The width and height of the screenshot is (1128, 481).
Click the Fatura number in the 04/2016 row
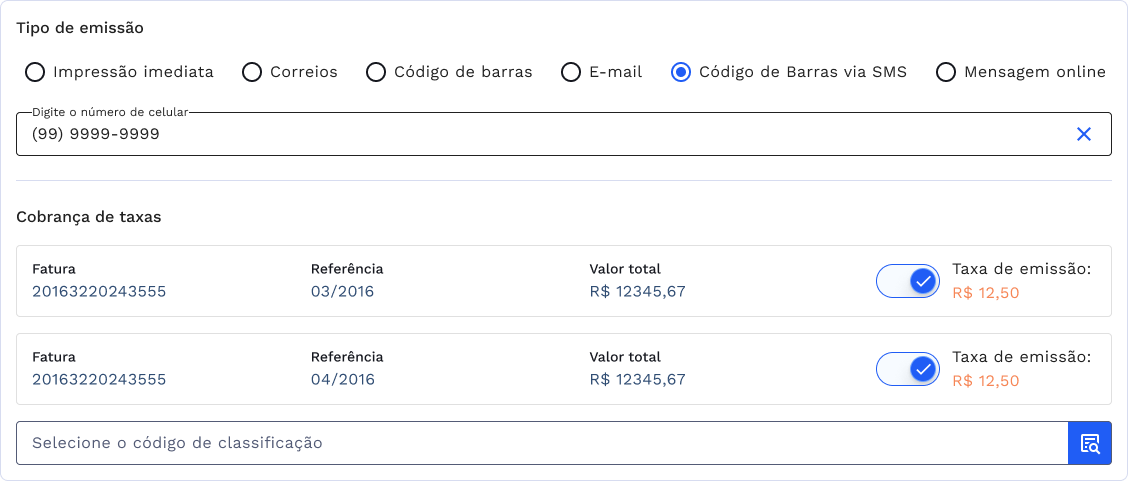pyautogui.click(x=99, y=380)
